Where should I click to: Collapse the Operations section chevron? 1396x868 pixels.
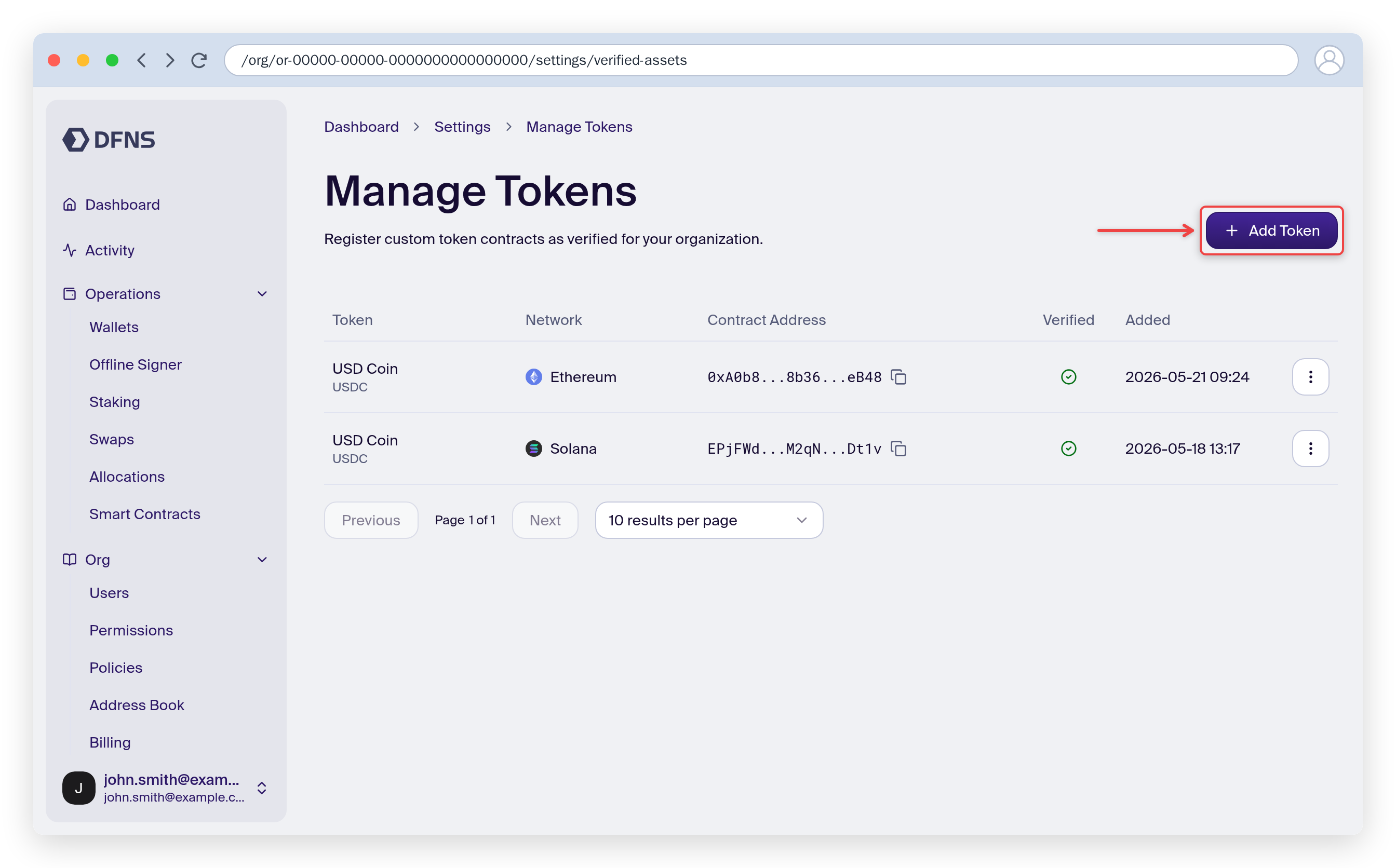pyautogui.click(x=262, y=294)
